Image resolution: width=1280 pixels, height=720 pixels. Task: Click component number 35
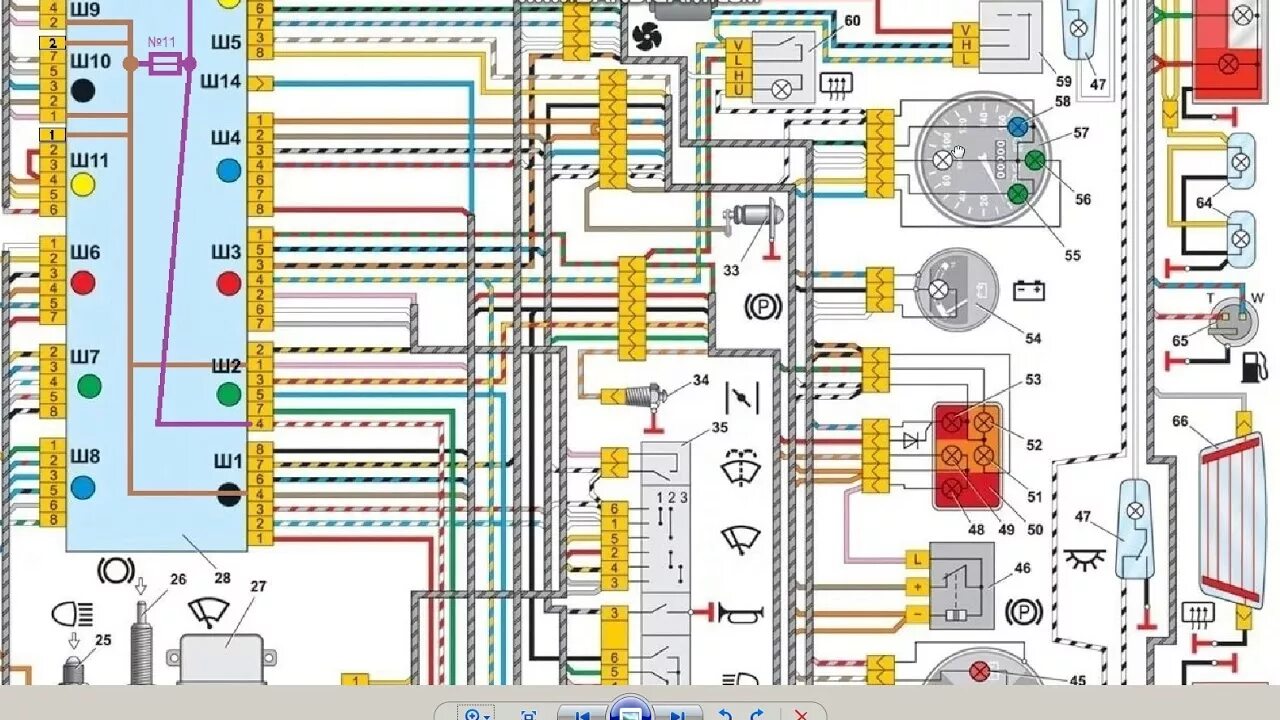coord(720,427)
